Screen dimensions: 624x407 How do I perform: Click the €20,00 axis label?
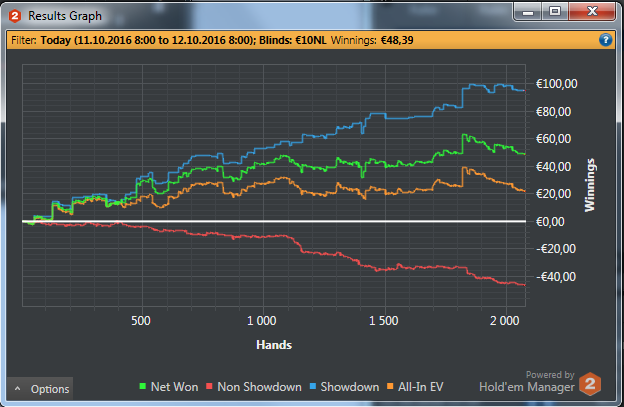coord(553,194)
